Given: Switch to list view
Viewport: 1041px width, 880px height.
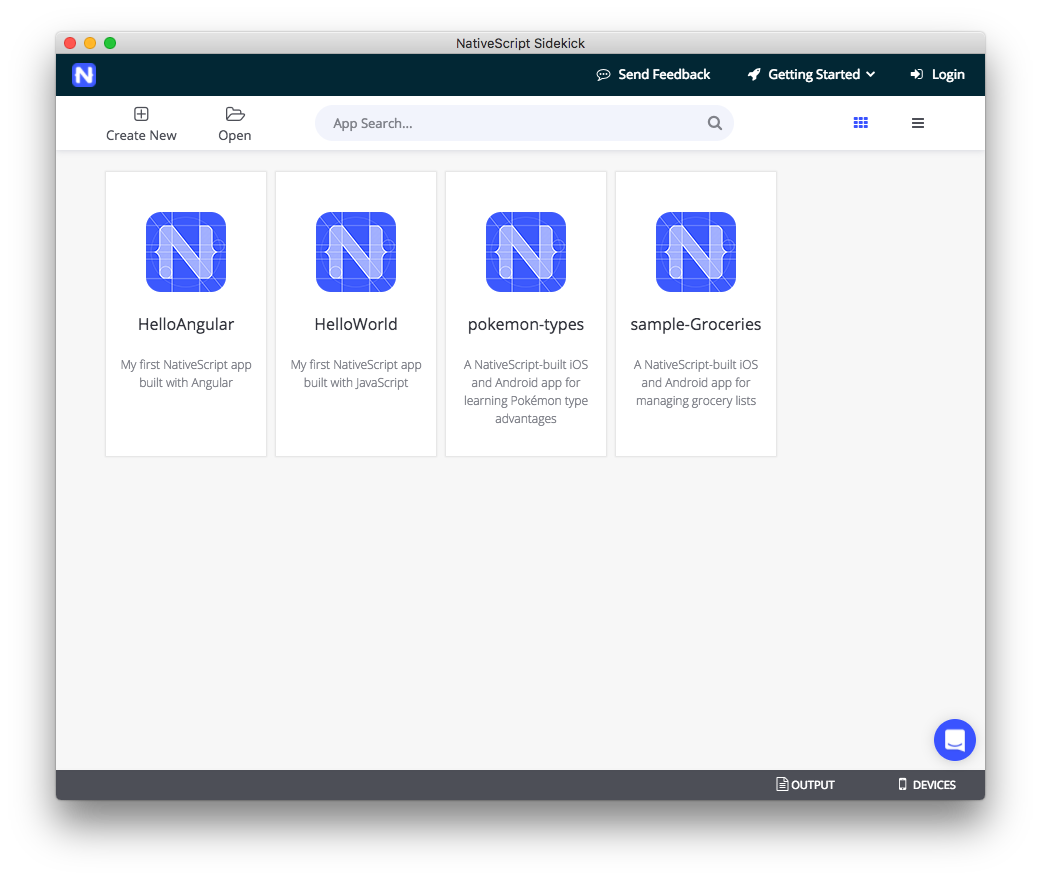Looking at the screenshot, I should click(917, 123).
